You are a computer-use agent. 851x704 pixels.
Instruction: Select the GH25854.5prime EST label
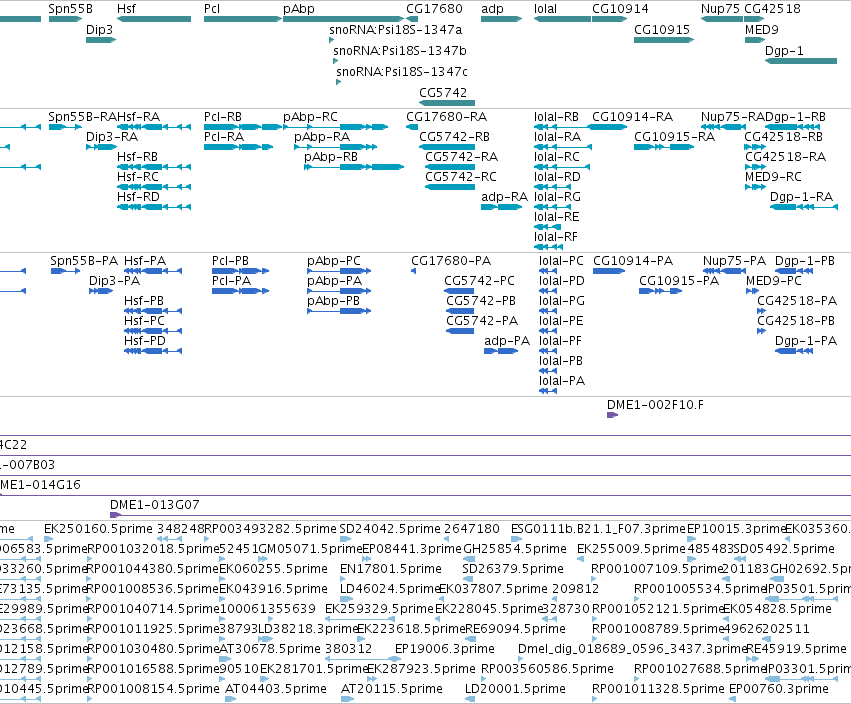(515, 549)
